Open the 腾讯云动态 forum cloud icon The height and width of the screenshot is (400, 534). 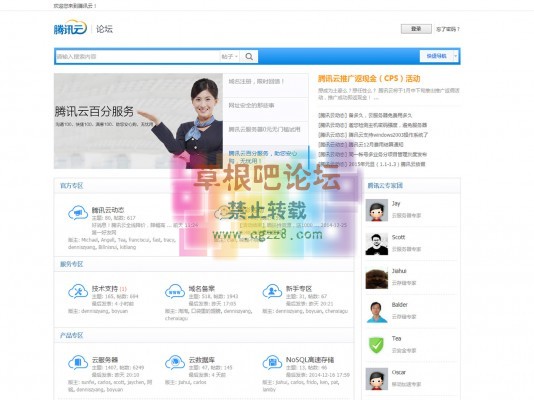coord(78,213)
